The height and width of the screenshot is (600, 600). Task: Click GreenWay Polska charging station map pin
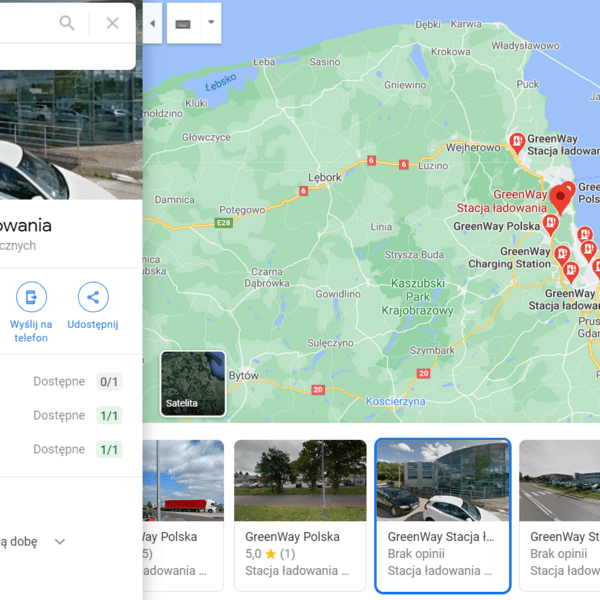550,225
